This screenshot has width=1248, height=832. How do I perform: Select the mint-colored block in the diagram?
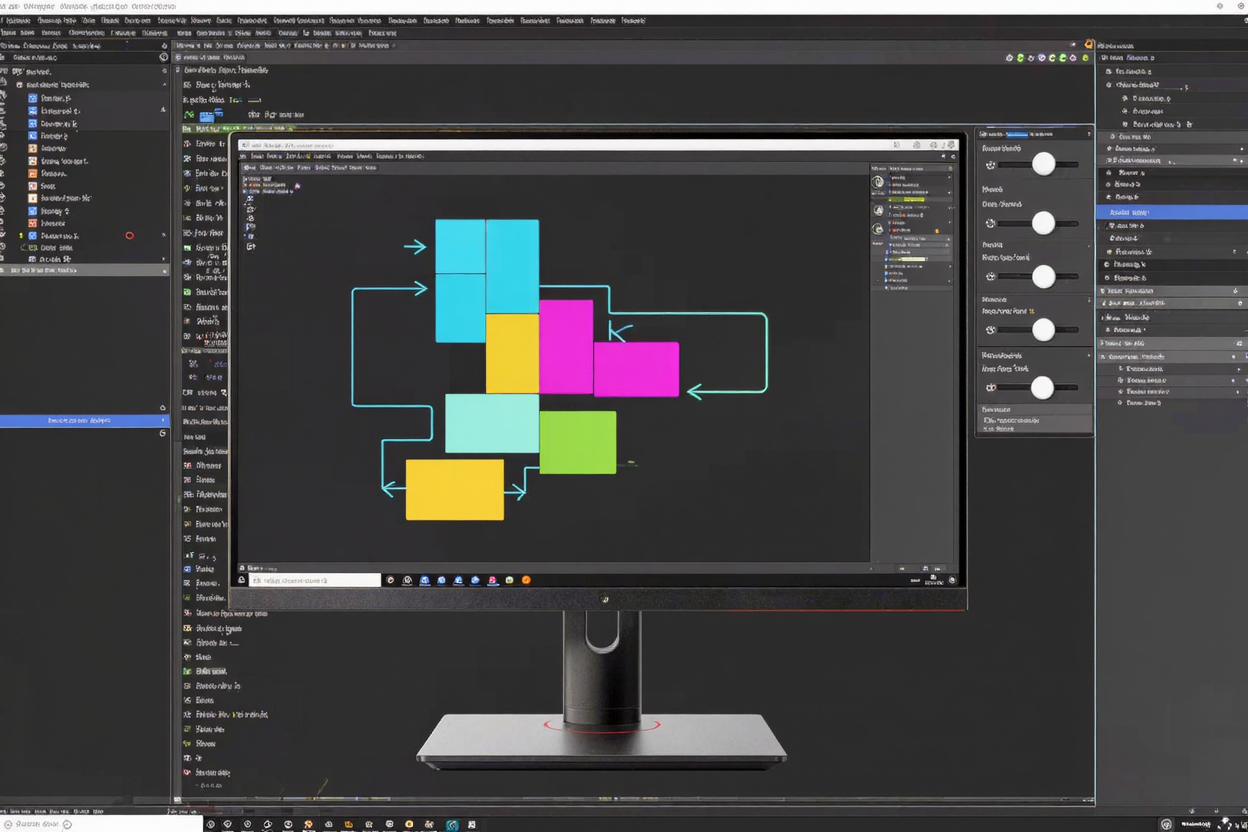pos(492,423)
